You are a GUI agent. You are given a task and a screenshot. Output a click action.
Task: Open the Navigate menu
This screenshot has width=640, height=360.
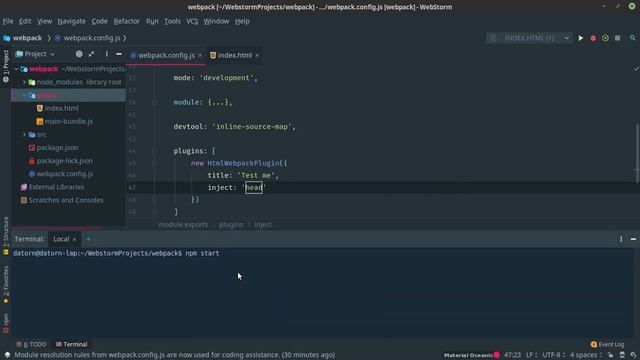71,21
